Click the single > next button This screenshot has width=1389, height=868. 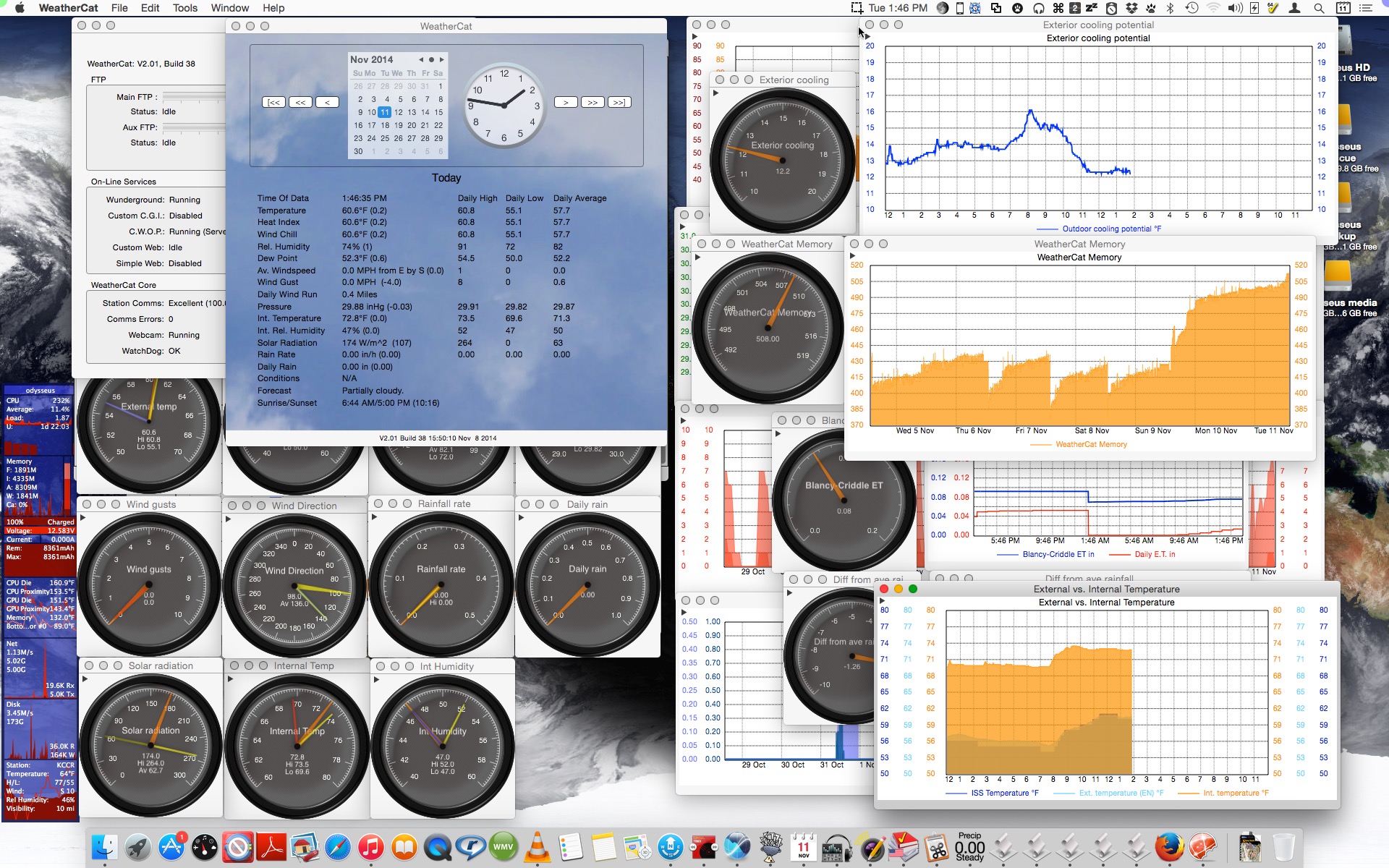point(566,103)
